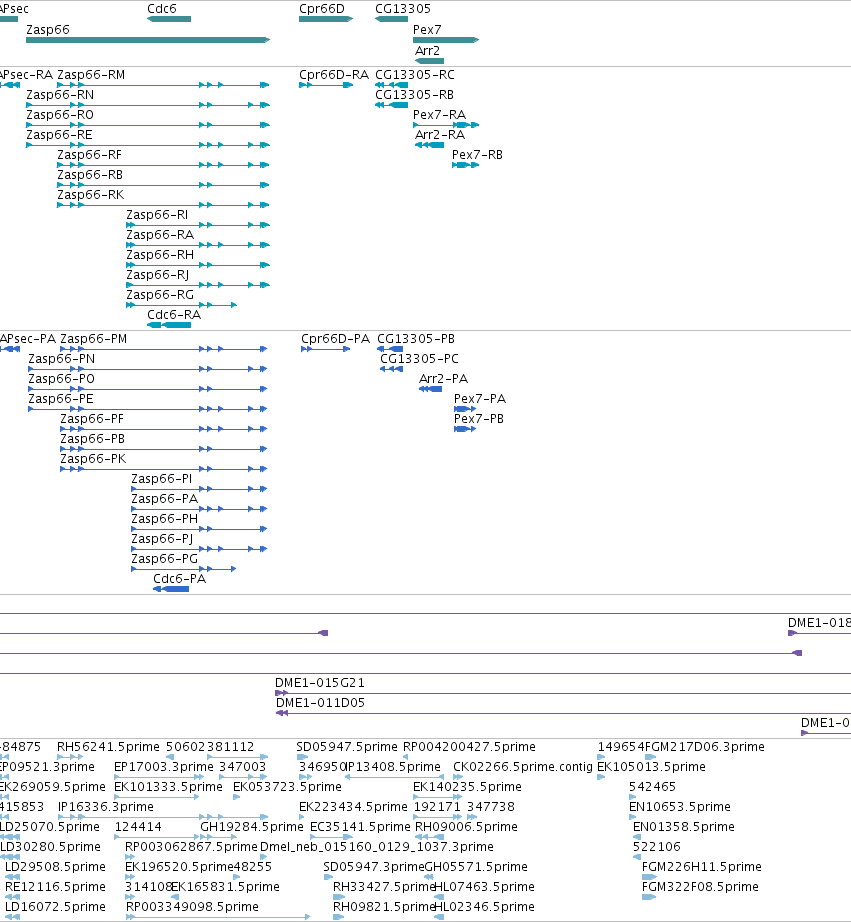Click EST EK101333.5prime
Screen dimensions: 851x922
pos(168,787)
